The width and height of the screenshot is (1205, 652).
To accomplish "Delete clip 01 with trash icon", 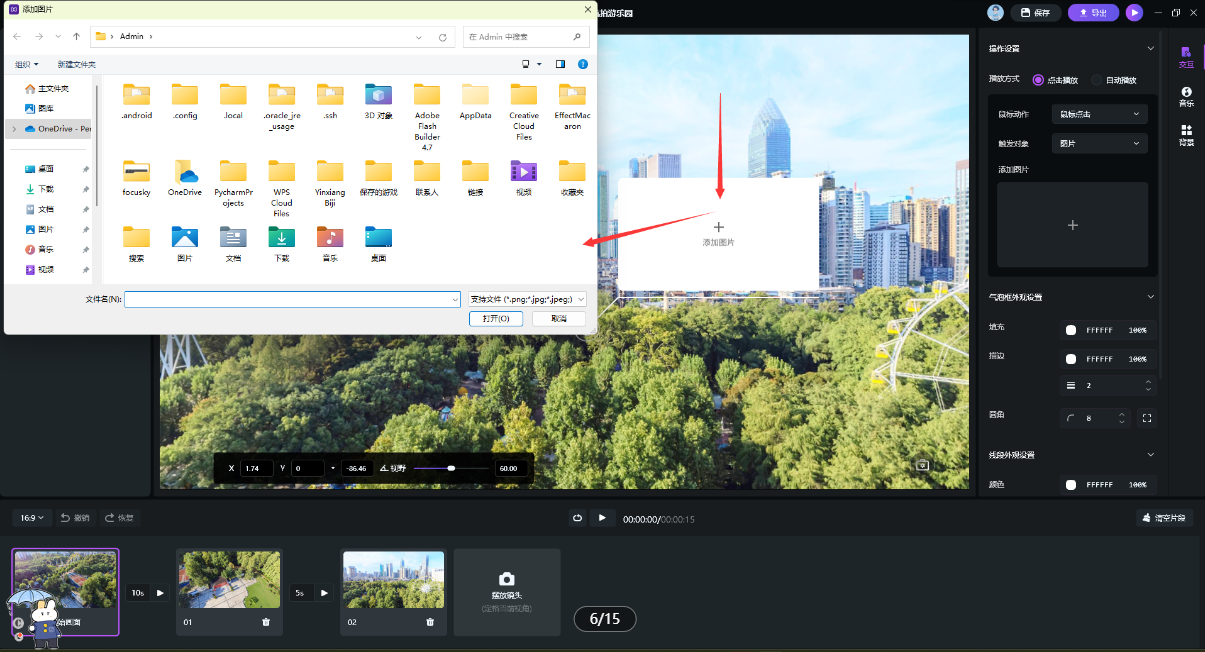I will (266, 622).
